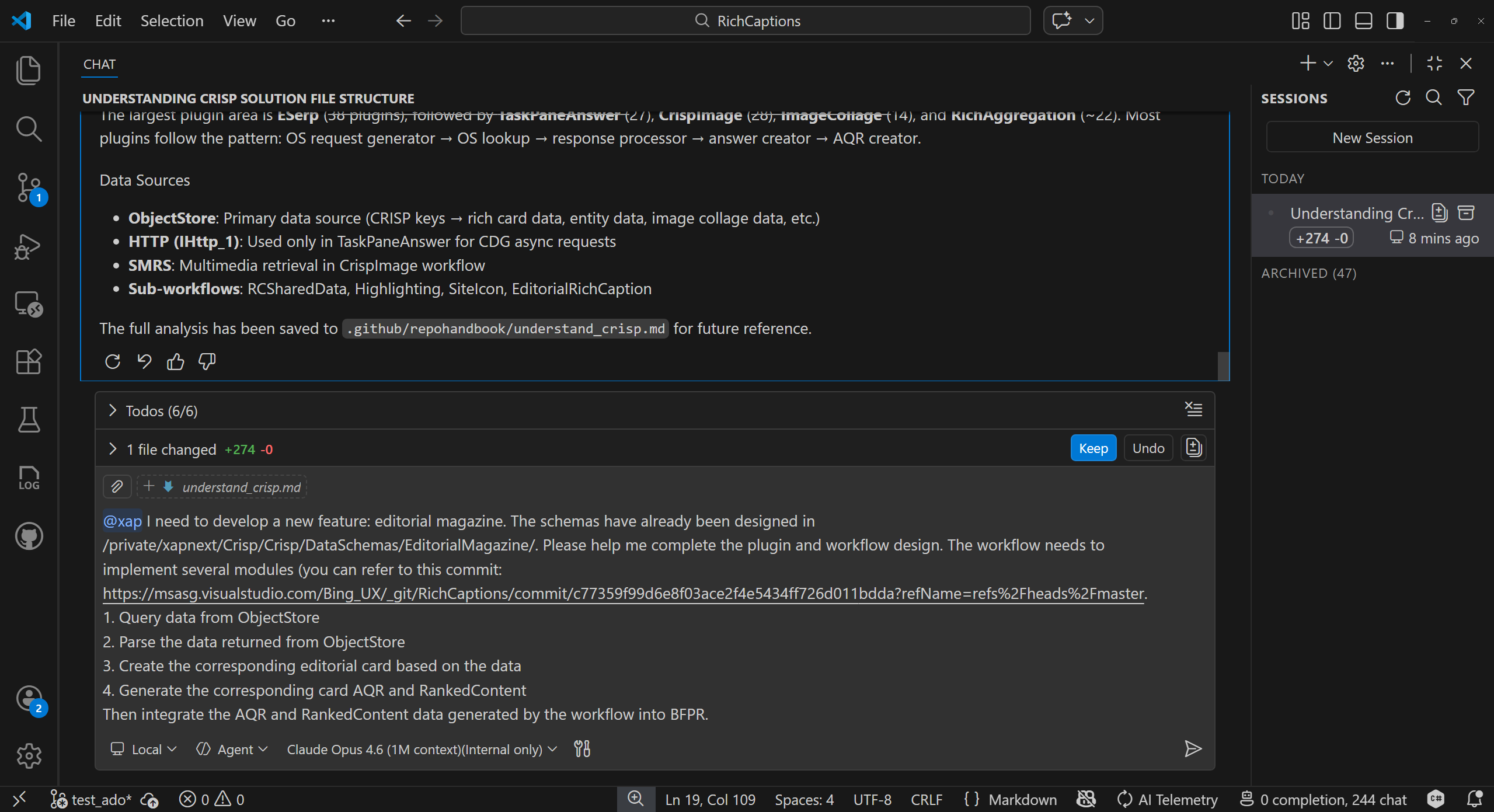Send the chat message
This screenshot has height=812, width=1494.
pos(1192,748)
